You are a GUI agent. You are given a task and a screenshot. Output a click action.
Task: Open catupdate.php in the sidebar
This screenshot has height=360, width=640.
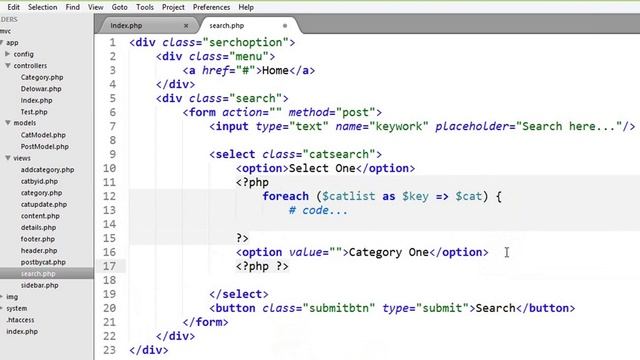44,204
